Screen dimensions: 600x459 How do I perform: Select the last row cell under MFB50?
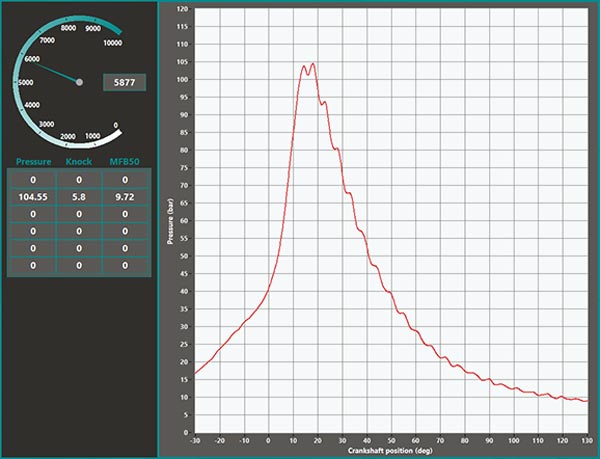click(x=125, y=265)
